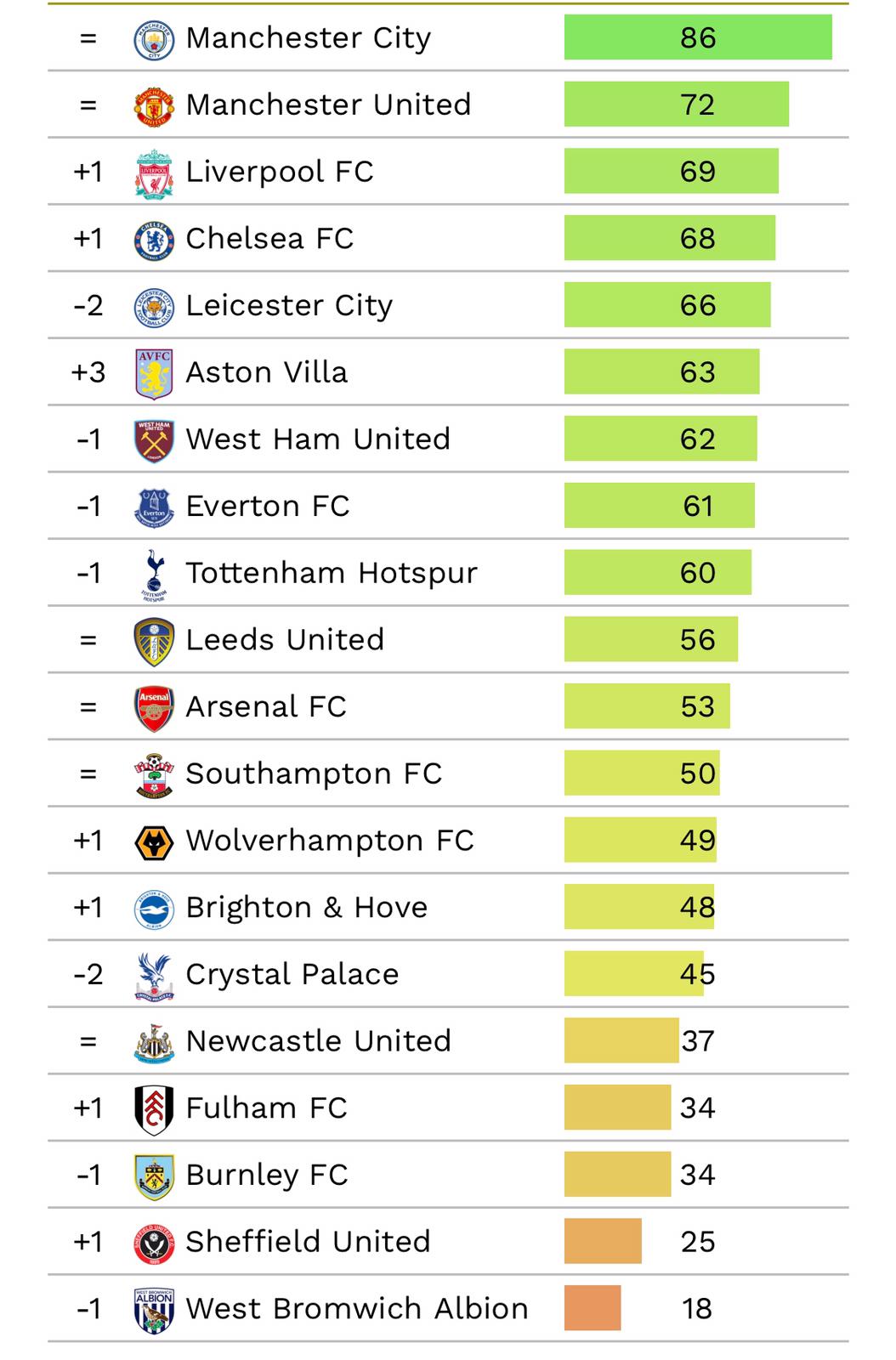Click the Tottenham Hotspur cockerel logo
This screenshot has height=1360, width=896.
154,575
